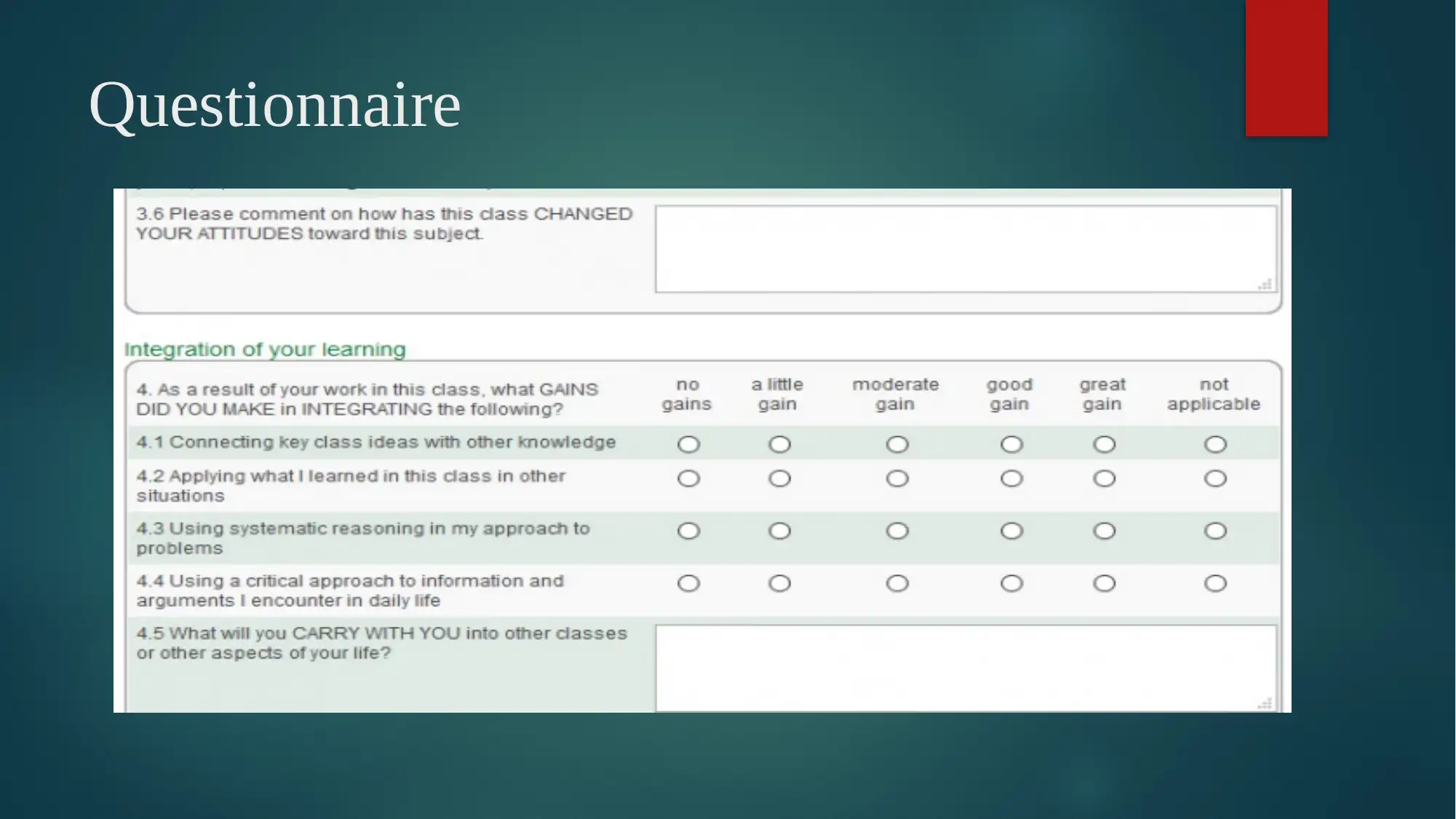Click the 'no gains' column header
This screenshot has width=1456, height=819.
click(687, 394)
